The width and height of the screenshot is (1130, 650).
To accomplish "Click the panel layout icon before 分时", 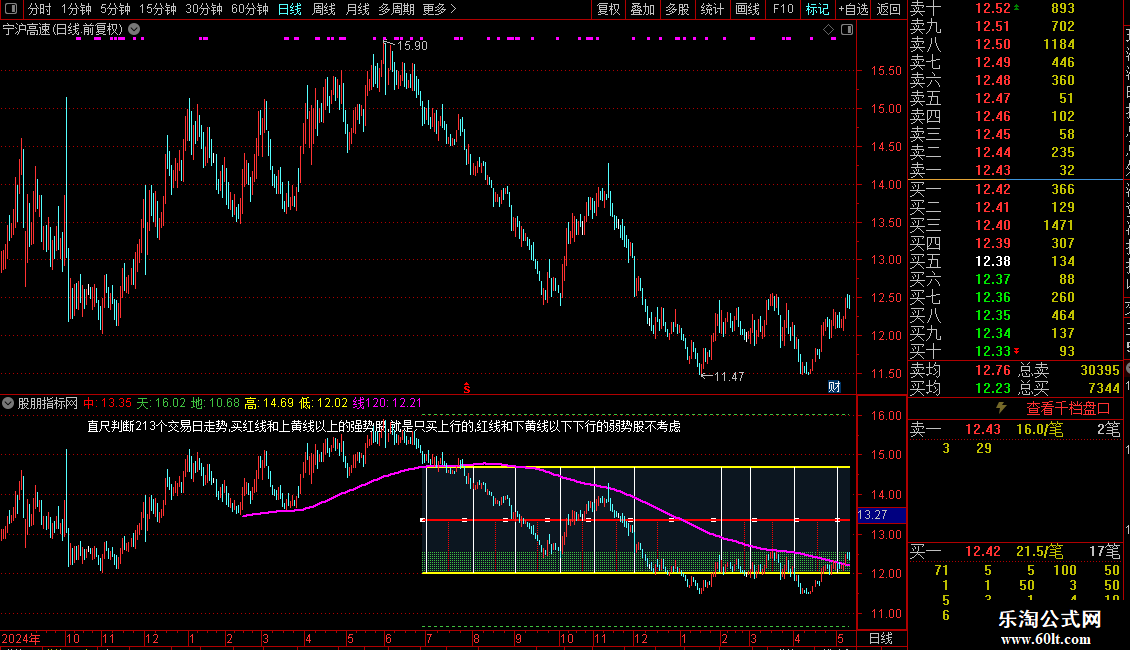I will (x=11, y=9).
